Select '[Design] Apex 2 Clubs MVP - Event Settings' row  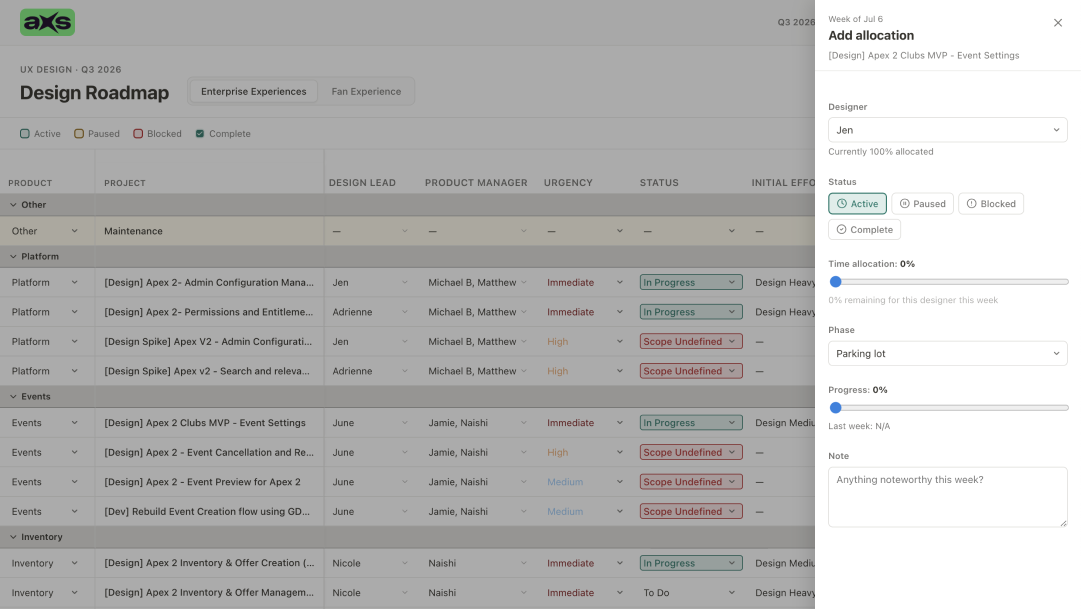click(x=204, y=423)
